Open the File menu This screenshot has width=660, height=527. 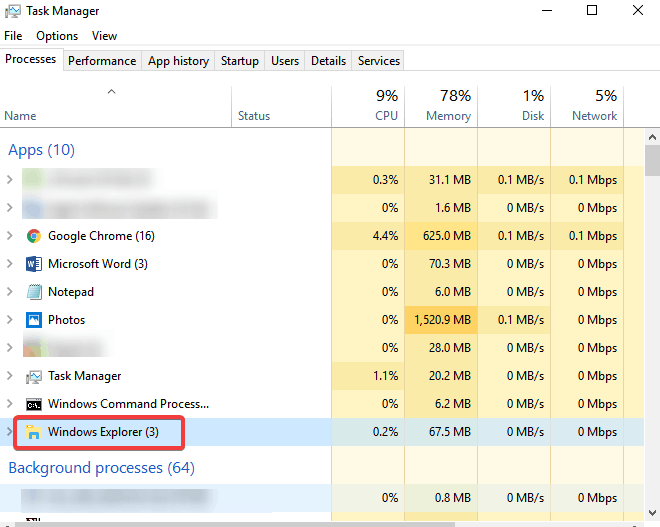pyautogui.click(x=13, y=36)
